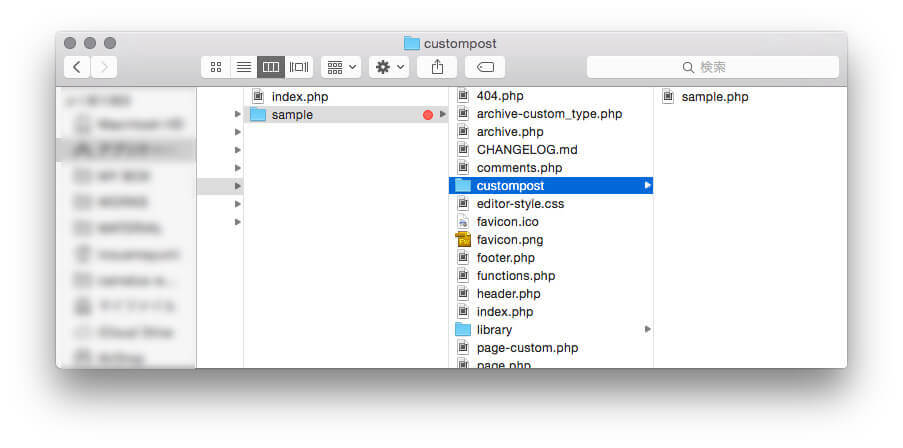Select functions.php file
This screenshot has width=903, height=448.
coord(551,276)
